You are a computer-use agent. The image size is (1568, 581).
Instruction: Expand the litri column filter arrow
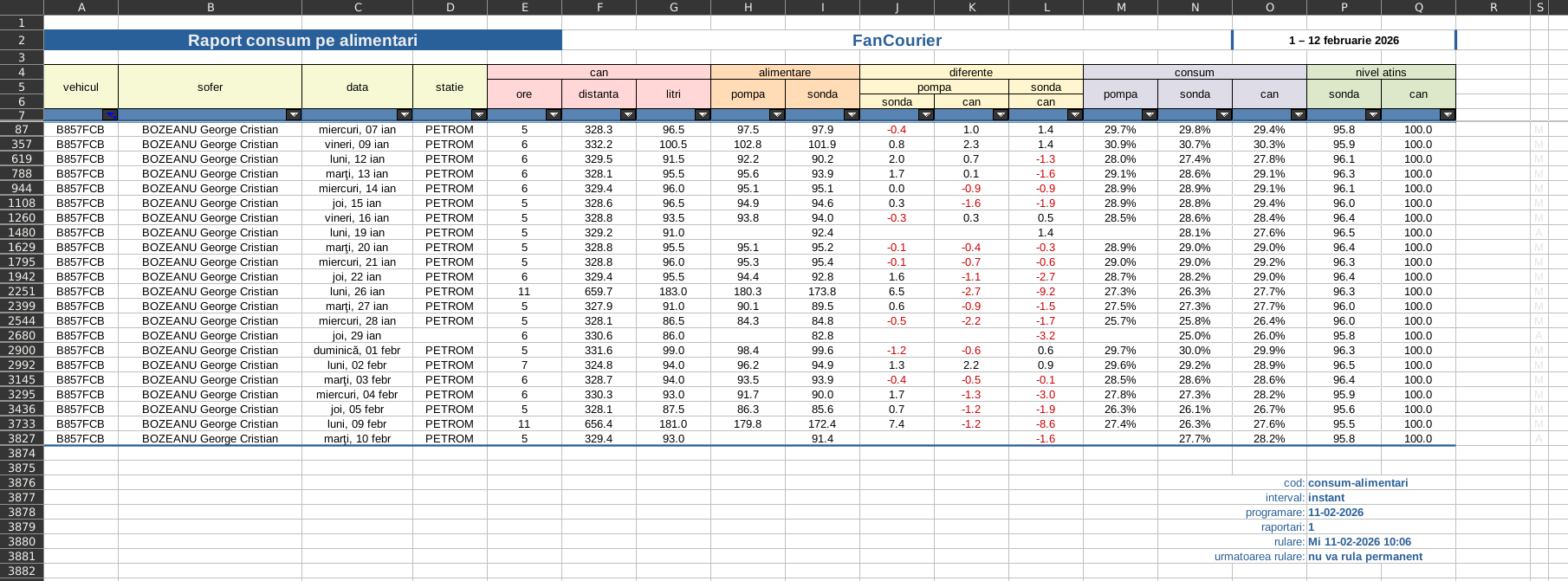[703, 115]
